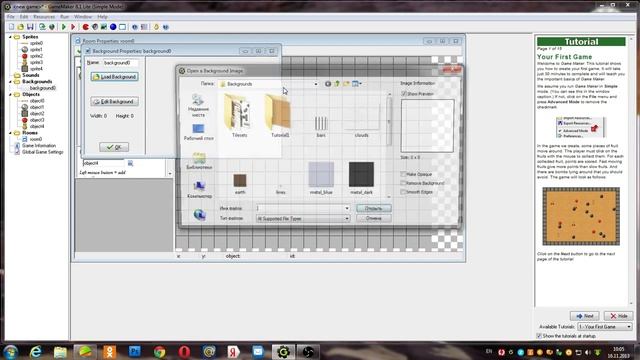Toggle the Show Preview checkbox
The height and width of the screenshot is (360, 640).
[404, 94]
